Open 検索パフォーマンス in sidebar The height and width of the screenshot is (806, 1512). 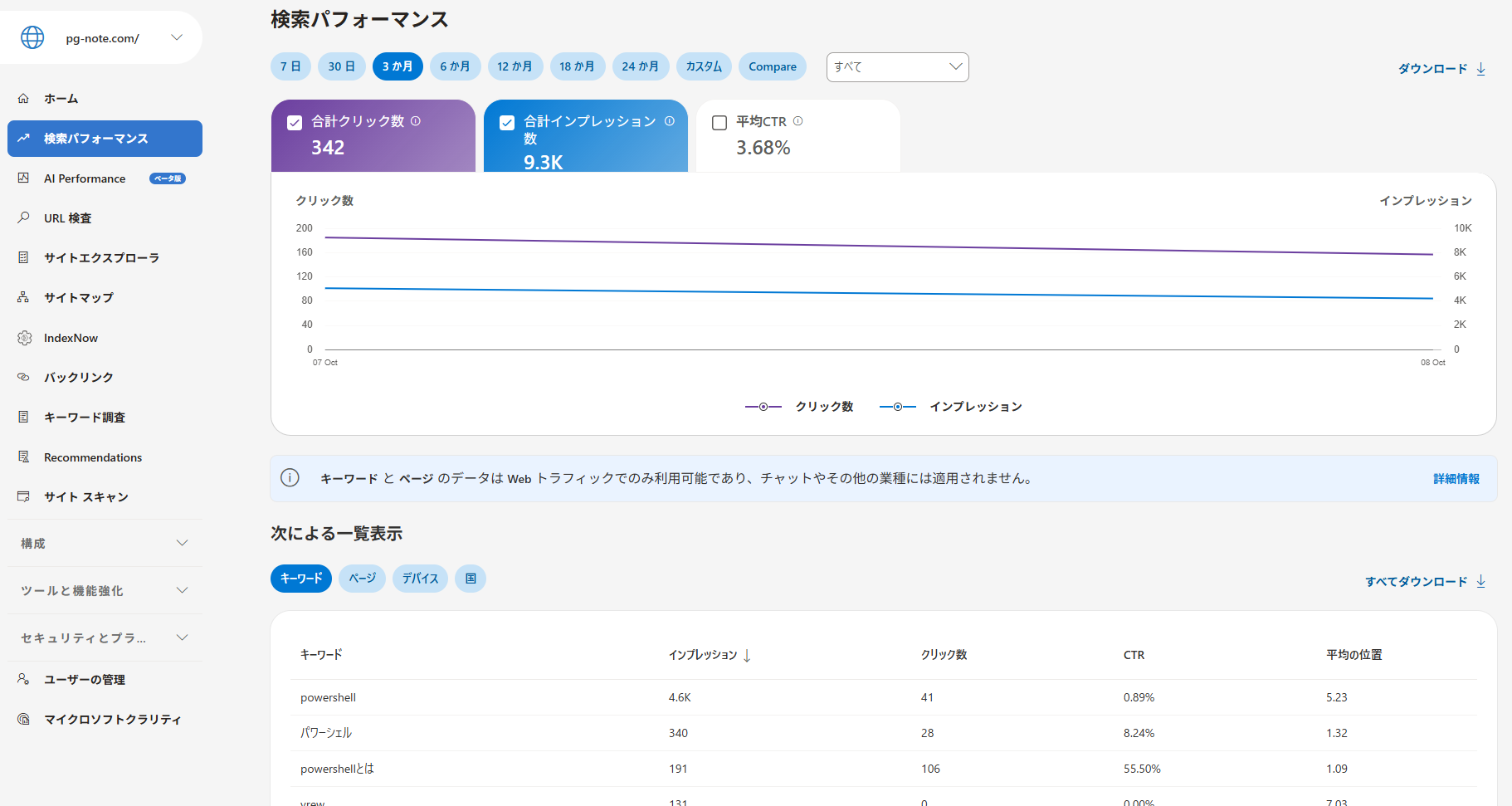(x=105, y=139)
